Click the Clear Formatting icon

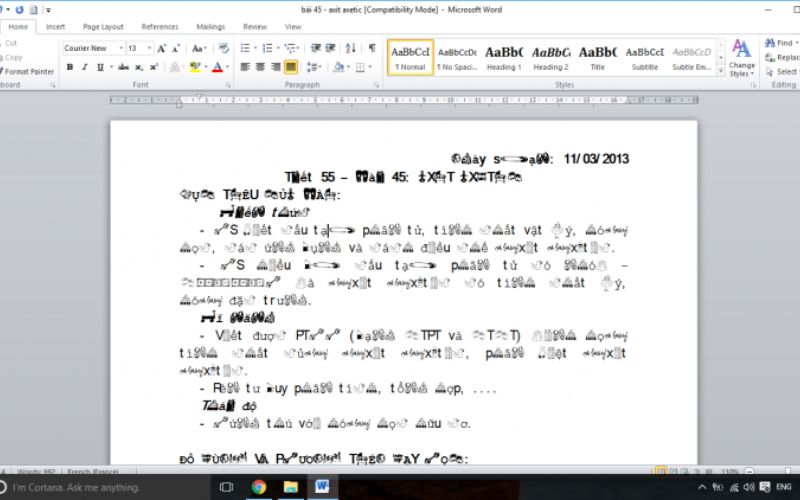click(223, 48)
